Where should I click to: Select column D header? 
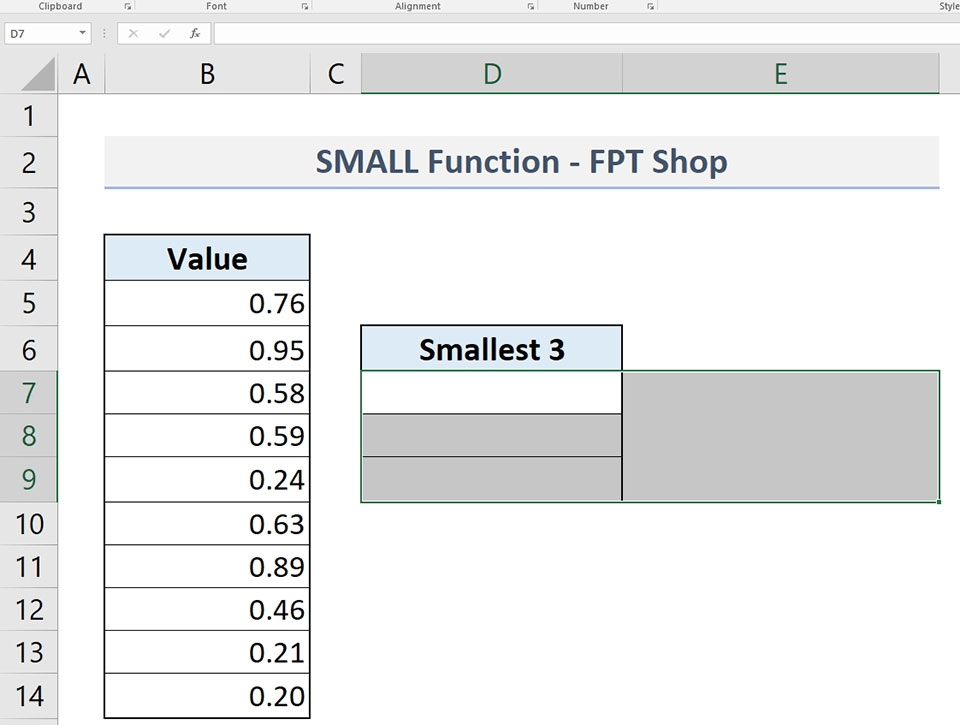coord(492,74)
